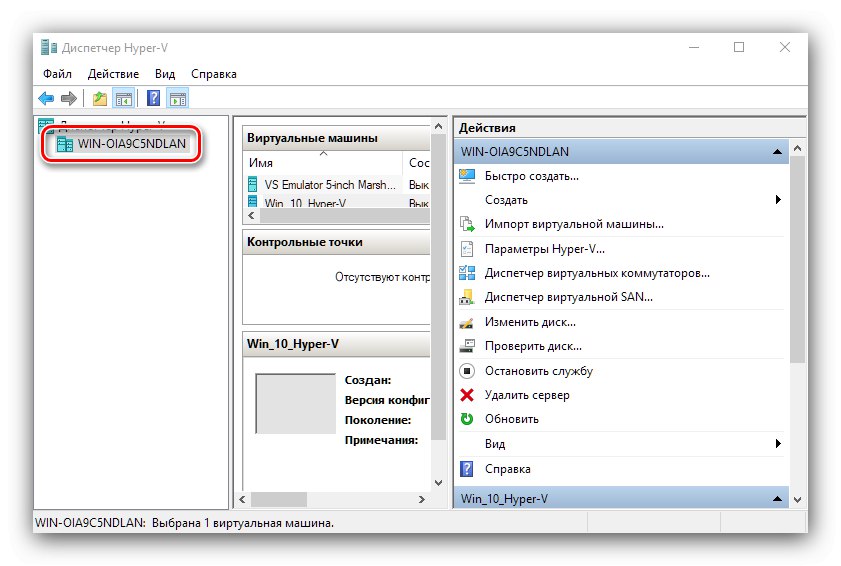841x566 pixels.
Task: Click the Quick Create icon (Быстро создать)
Action: click(x=467, y=176)
